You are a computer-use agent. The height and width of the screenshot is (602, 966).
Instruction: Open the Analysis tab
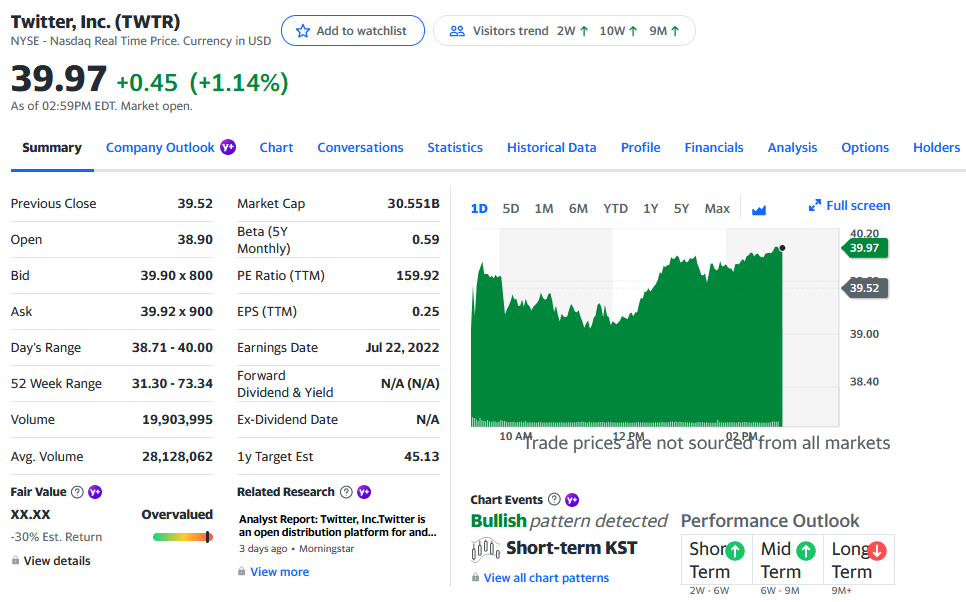(x=792, y=147)
